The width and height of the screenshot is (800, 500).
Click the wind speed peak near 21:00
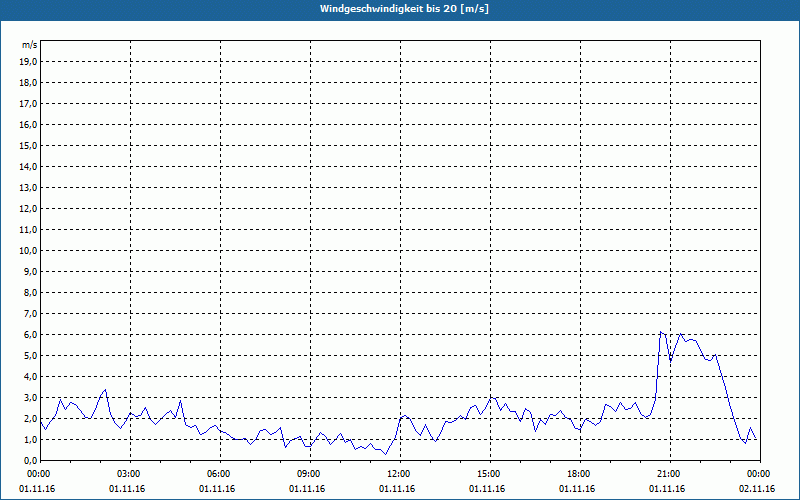(661, 332)
